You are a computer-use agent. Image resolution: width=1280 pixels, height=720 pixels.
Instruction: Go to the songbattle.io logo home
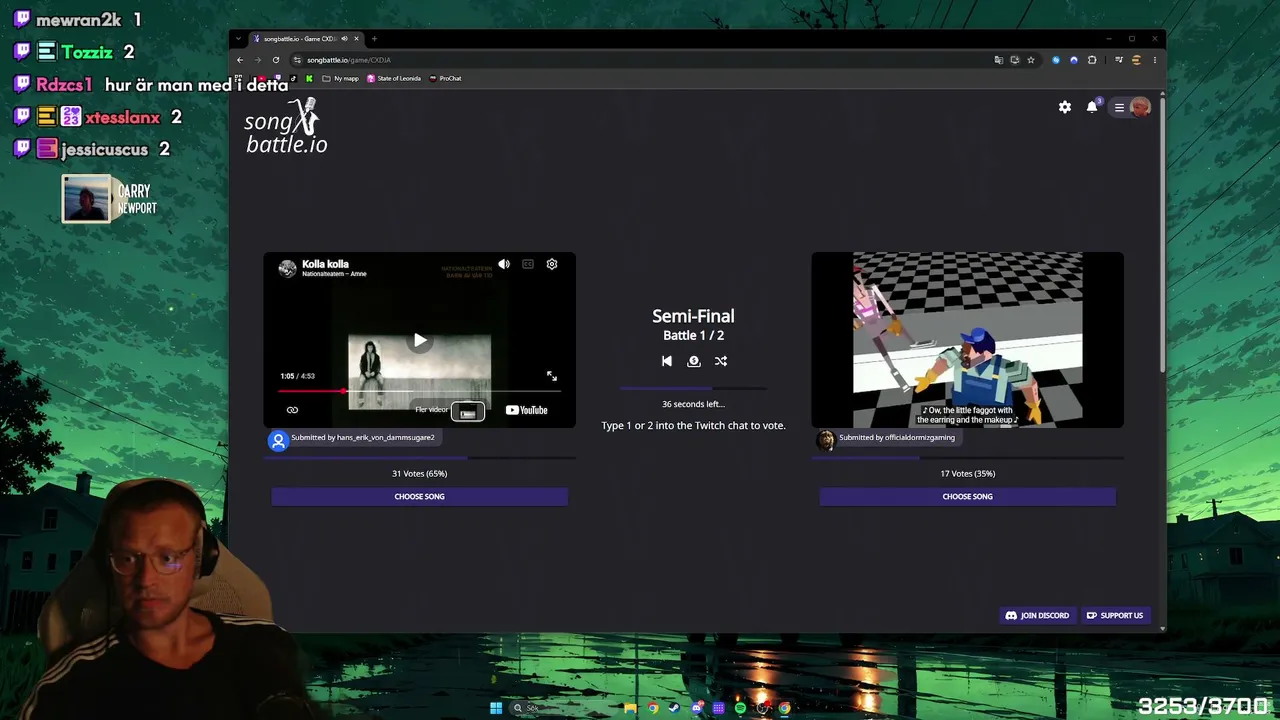[x=286, y=126]
